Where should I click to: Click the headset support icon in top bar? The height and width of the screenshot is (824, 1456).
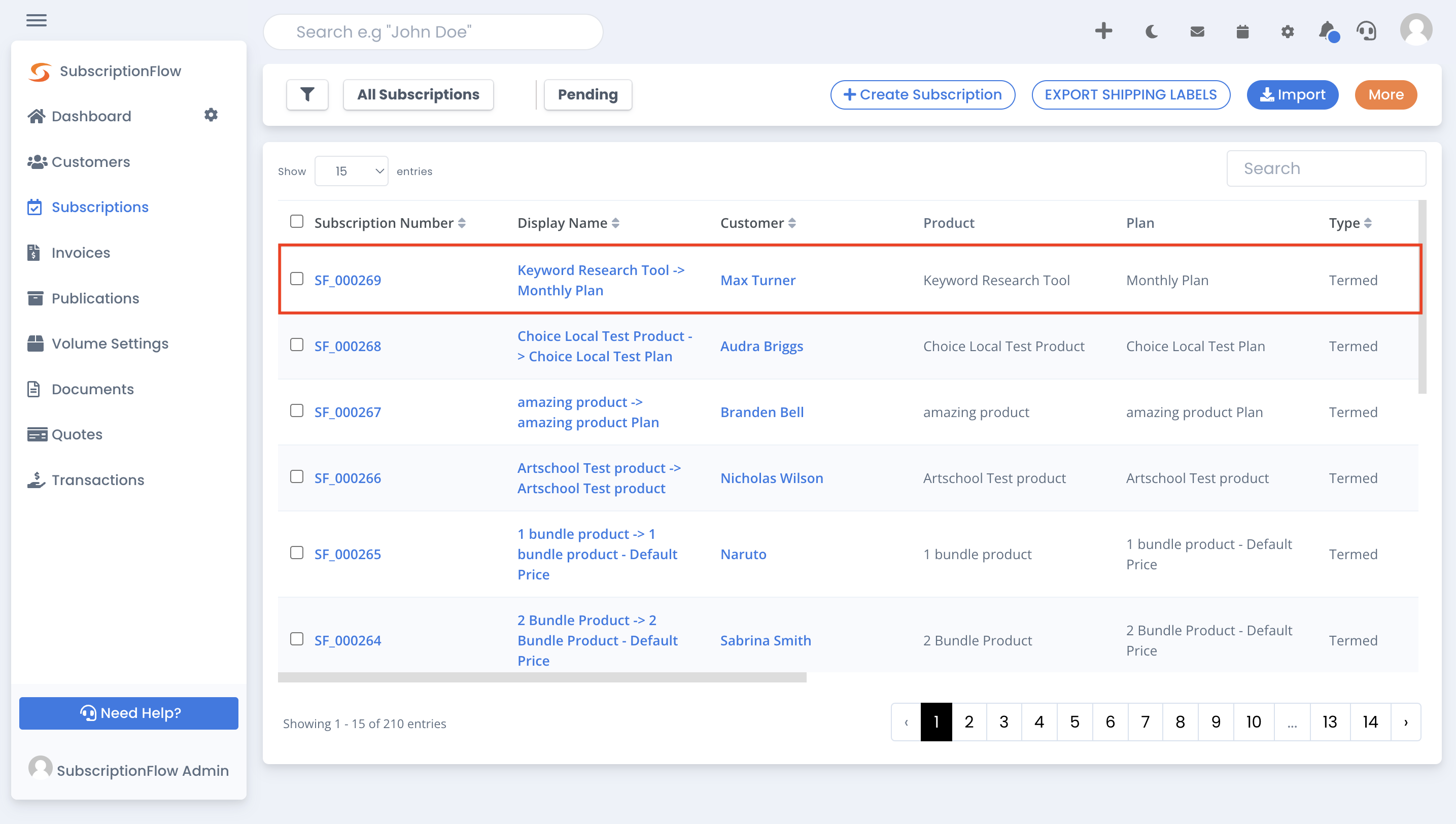click(1367, 31)
